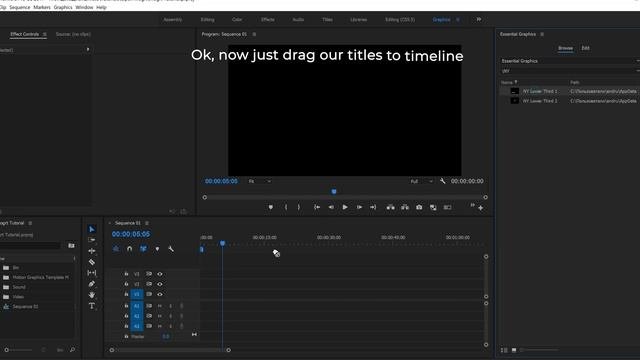Screen dimensions: 640x360
Task: Hide track V1 with eye toggle
Action: 160,294
